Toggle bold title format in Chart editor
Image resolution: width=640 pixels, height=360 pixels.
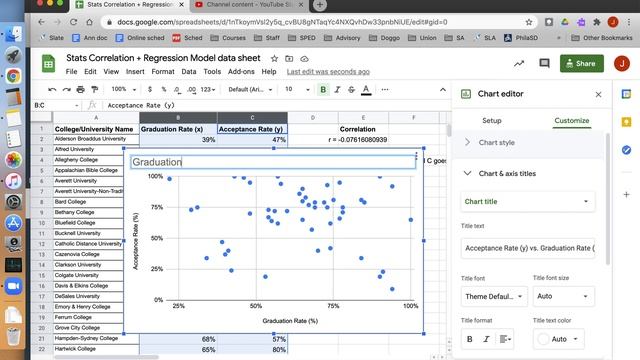point(469,339)
